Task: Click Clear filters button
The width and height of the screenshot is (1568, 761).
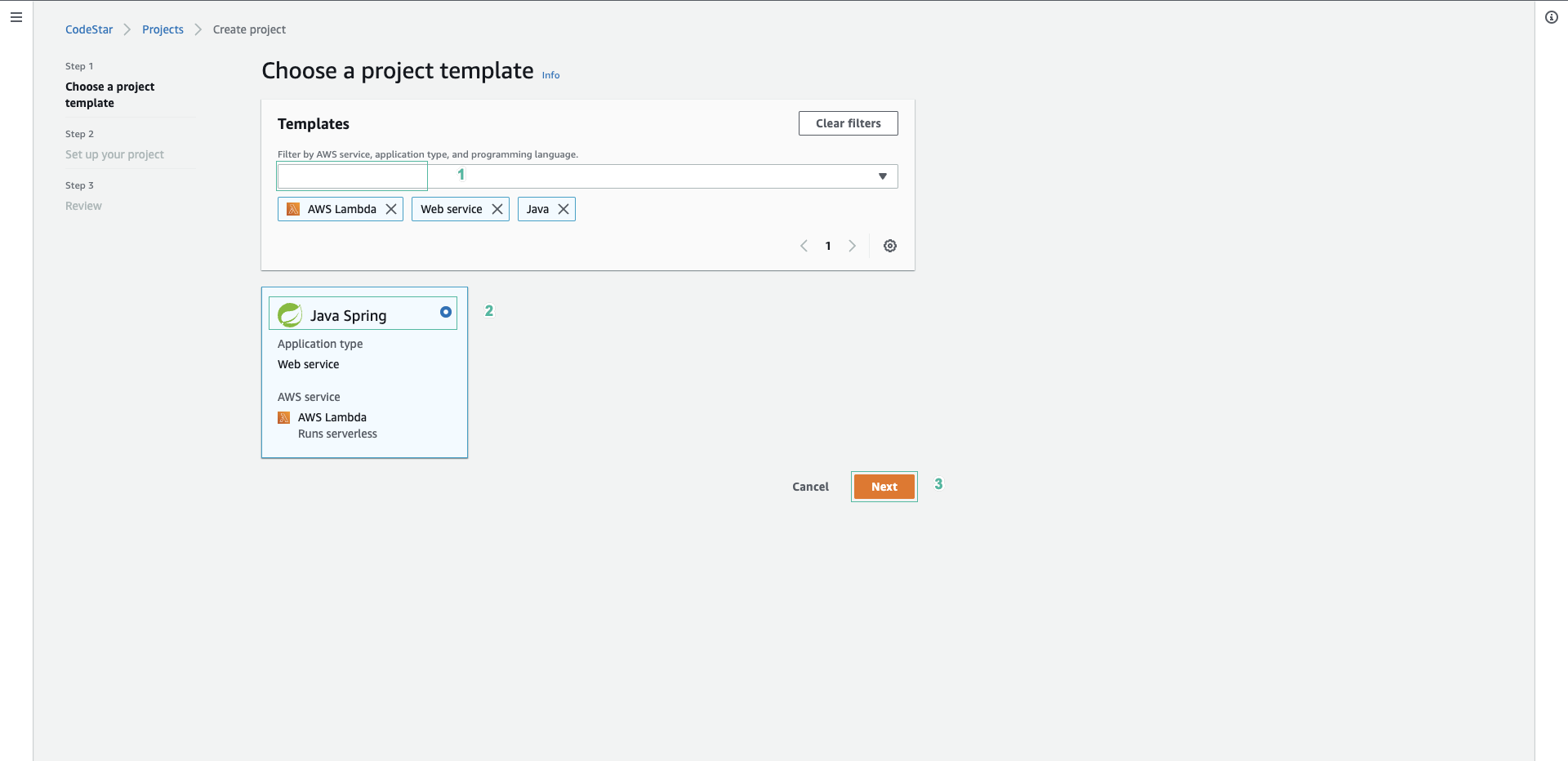Action: click(849, 123)
